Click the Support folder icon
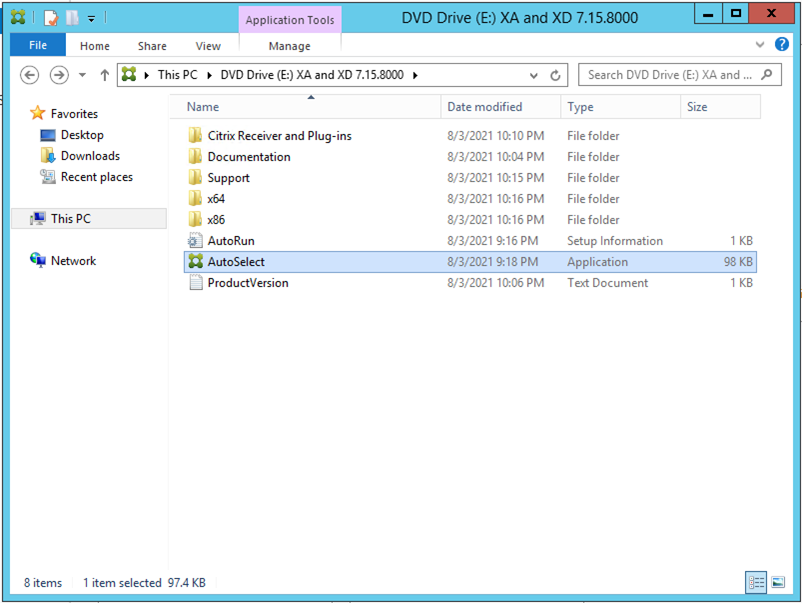Screen dimensions: 802x603 tap(195, 177)
